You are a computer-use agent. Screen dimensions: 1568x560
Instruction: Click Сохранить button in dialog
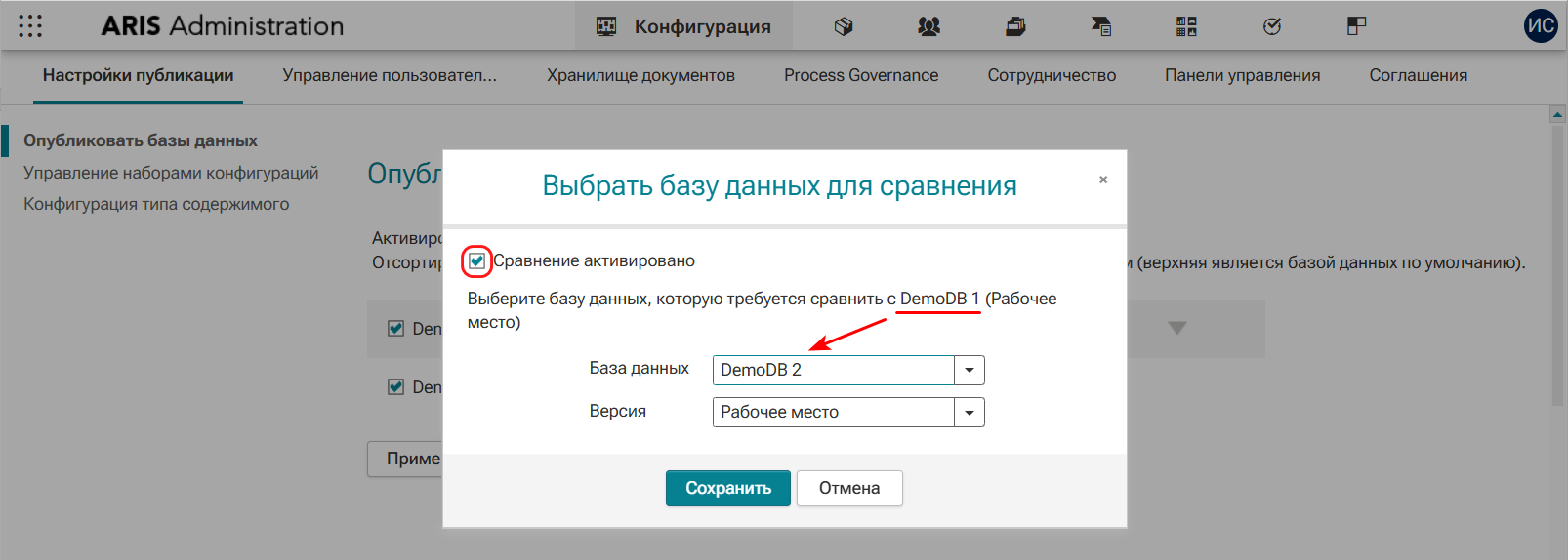[728, 488]
